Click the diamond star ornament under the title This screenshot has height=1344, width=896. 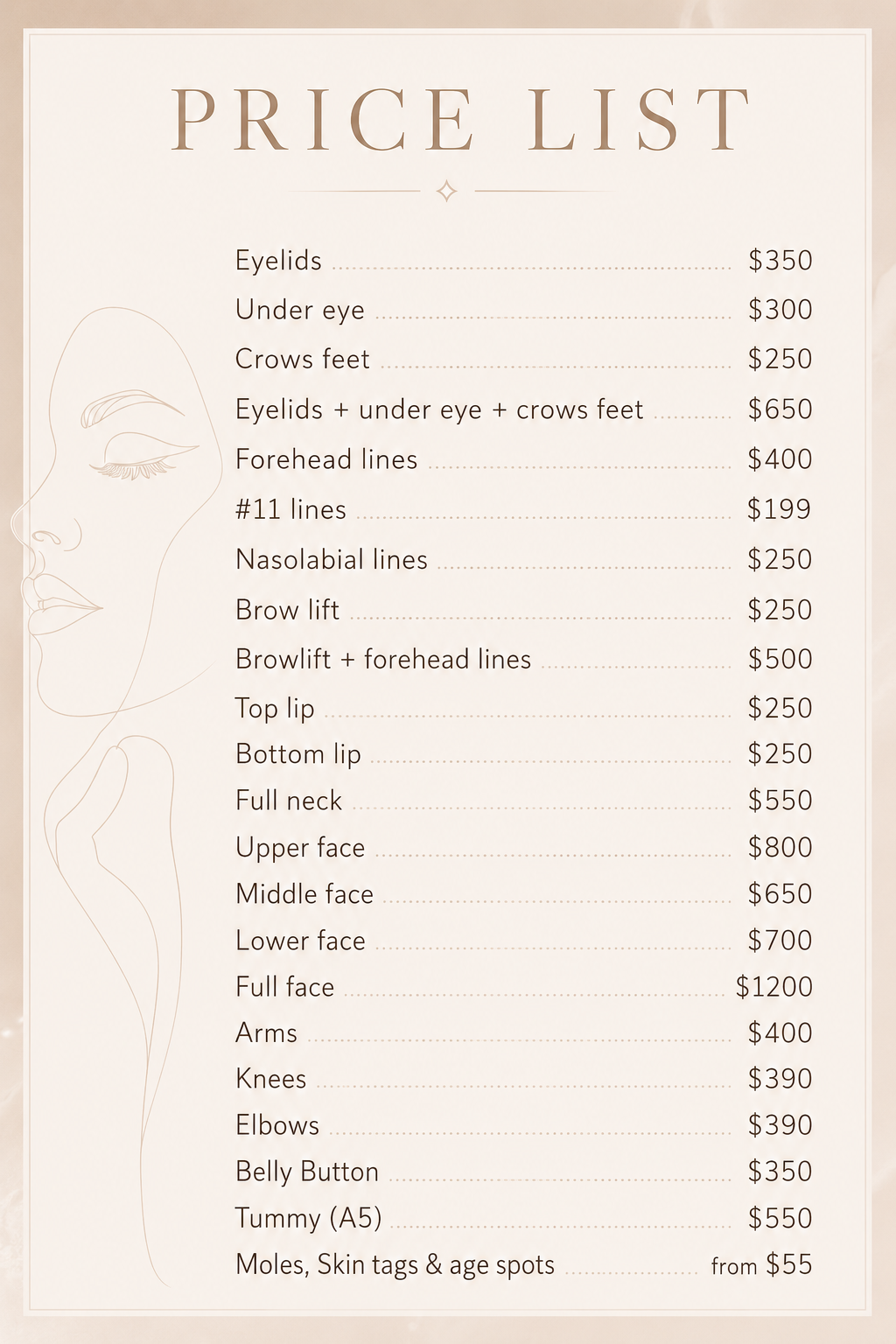tap(446, 191)
